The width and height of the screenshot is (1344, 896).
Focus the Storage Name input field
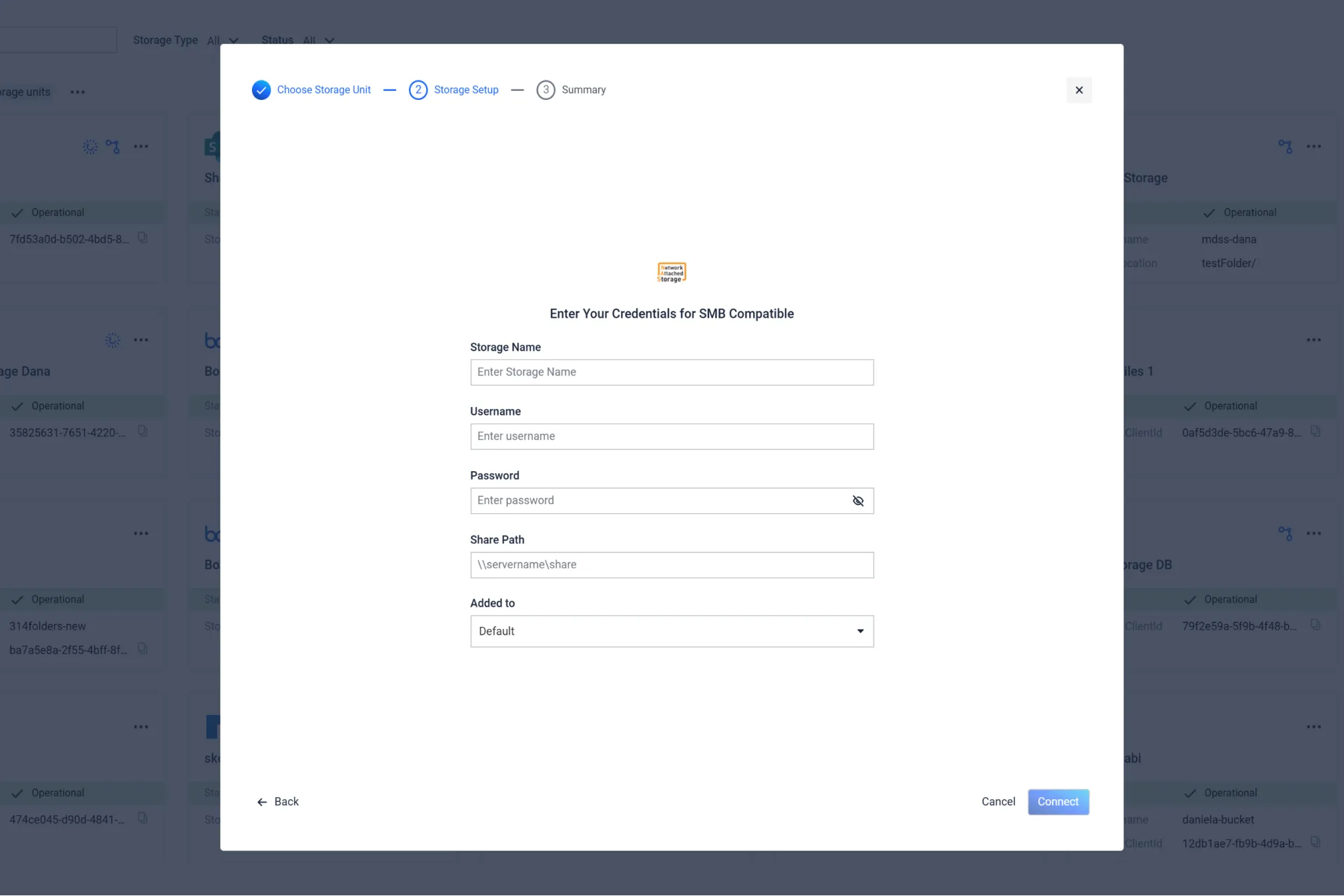click(671, 372)
